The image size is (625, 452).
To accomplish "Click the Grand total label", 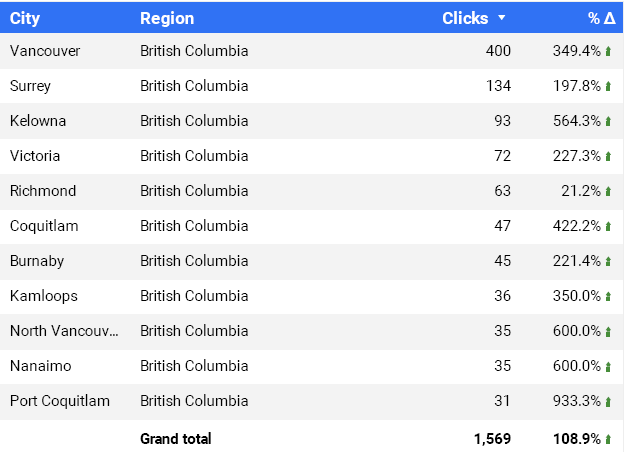I will coord(176,439).
